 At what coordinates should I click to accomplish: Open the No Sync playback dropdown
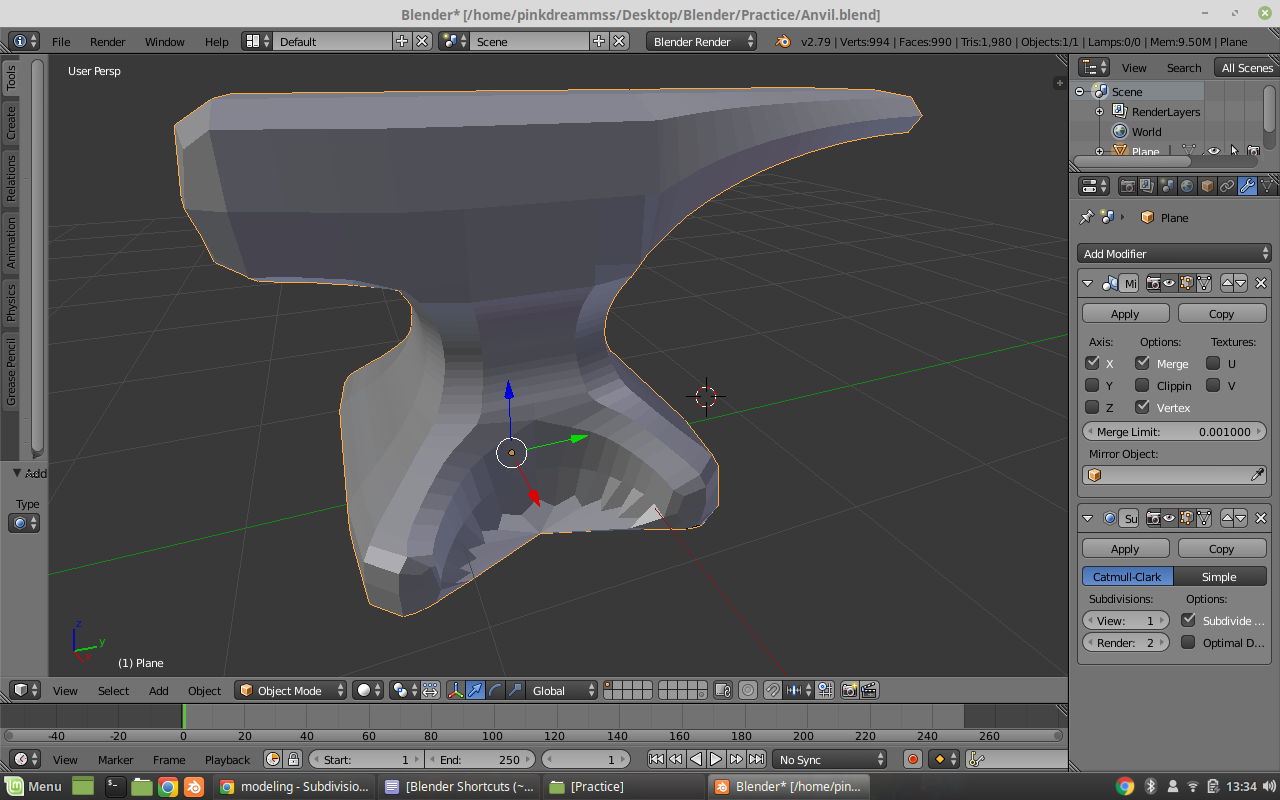click(x=830, y=759)
